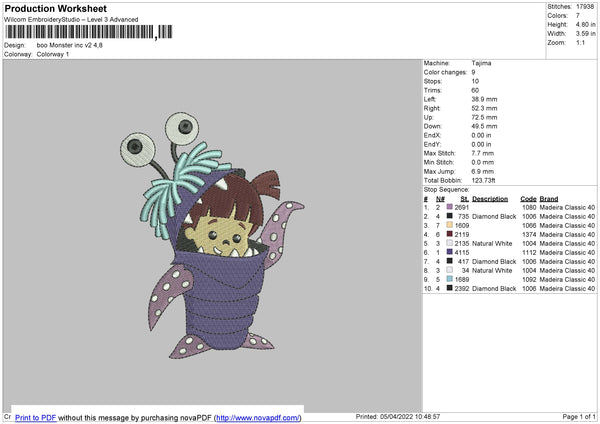Click the 'Description' column header
The image size is (600, 424).
pyautogui.click(x=490, y=199)
